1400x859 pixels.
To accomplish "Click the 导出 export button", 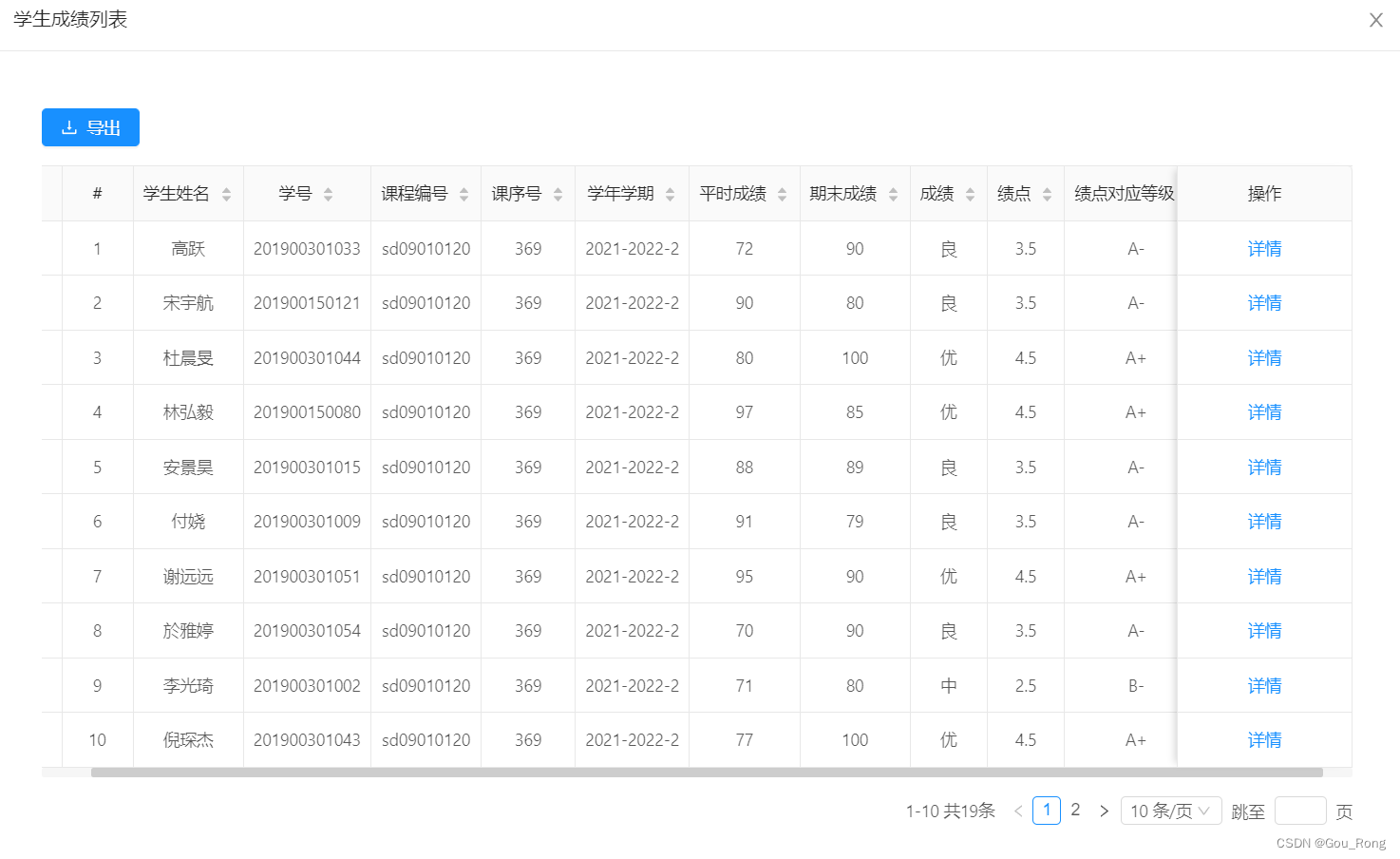I will pos(90,127).
